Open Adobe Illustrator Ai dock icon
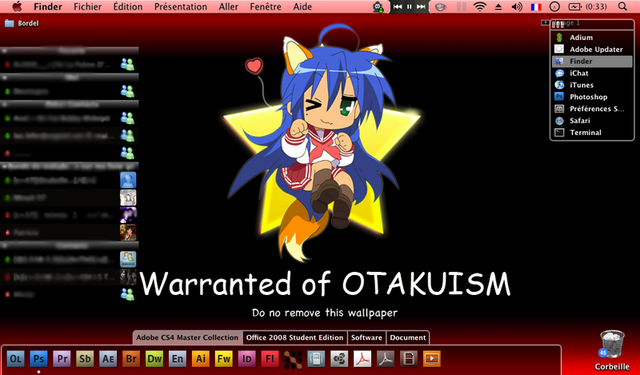This screenshot has height=375, width=640. point(200,359)
